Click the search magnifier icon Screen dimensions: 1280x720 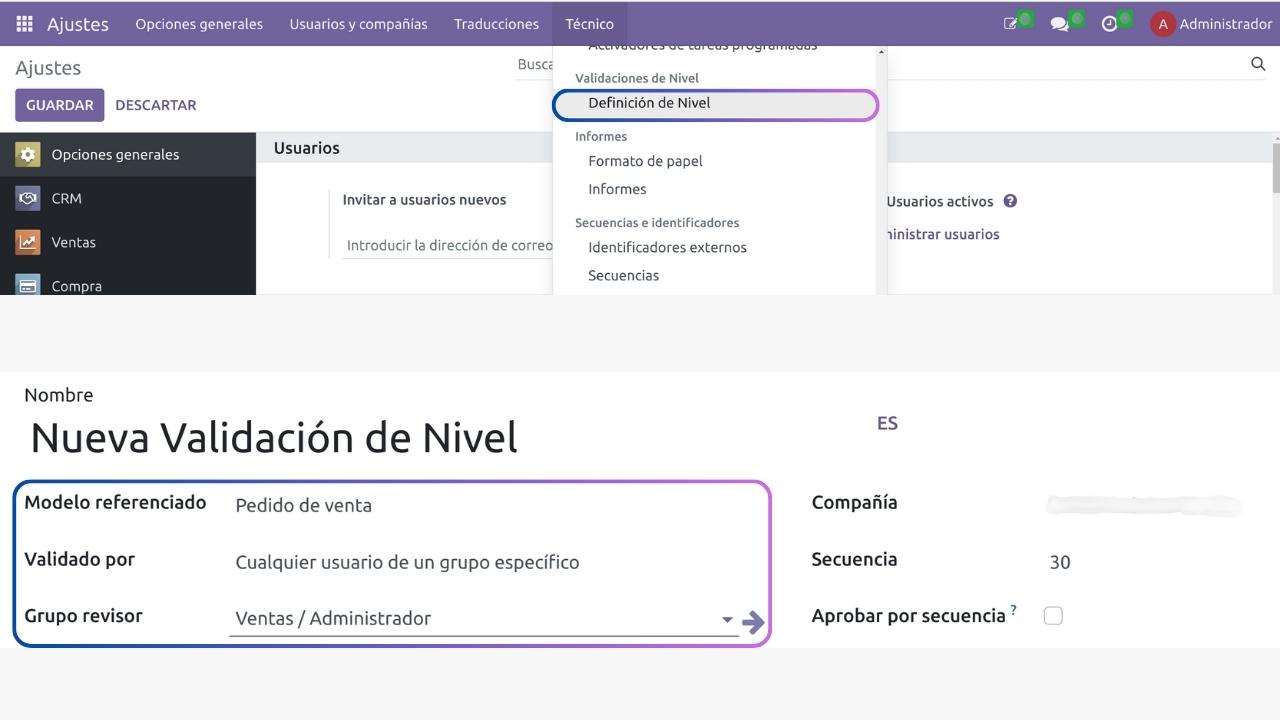pos(1258,64)
